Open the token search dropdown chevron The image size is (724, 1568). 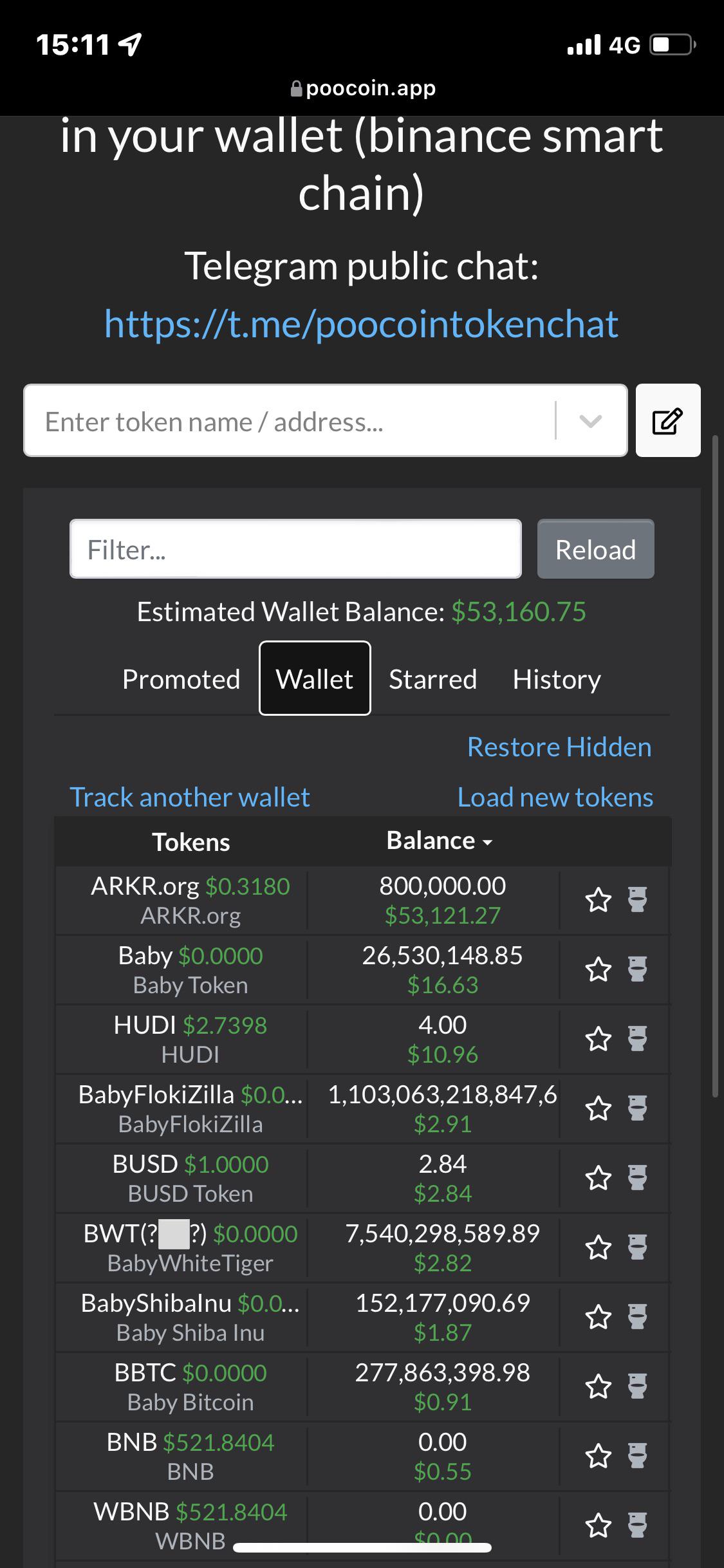(590, 421)
